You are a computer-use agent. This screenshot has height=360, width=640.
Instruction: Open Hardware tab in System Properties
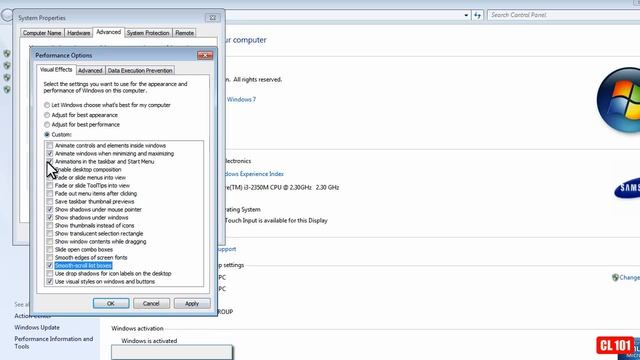78,33
